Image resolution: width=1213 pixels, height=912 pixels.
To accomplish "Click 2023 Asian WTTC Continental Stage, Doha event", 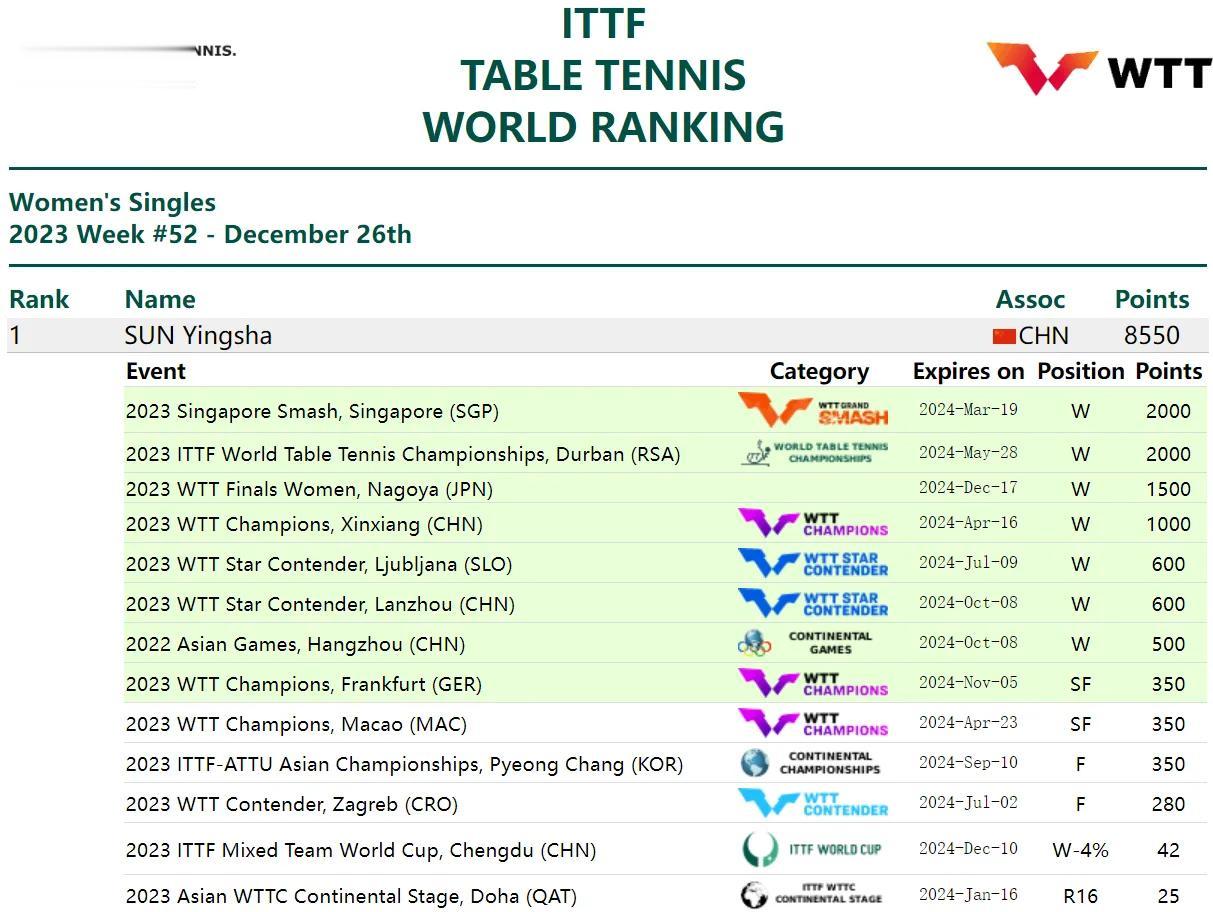I will [x=351, y=896].
